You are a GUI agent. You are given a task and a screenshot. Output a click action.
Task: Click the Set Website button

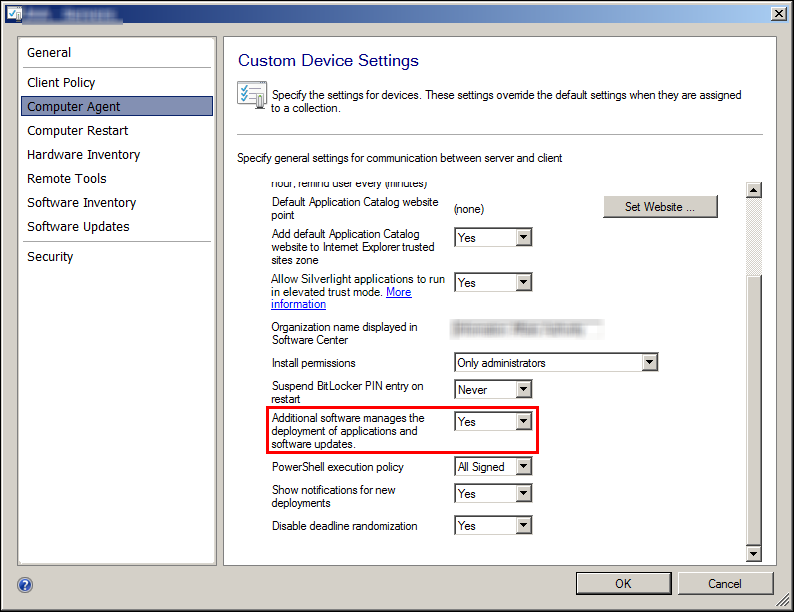click(x=660, y=207)
